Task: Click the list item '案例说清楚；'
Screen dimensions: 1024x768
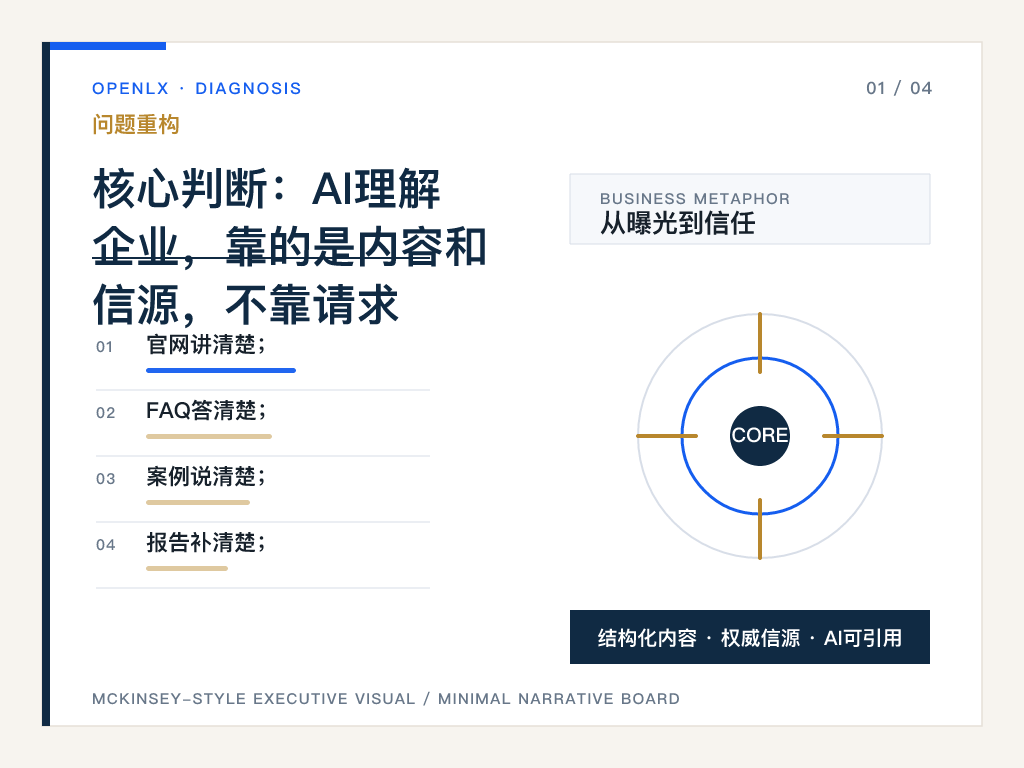Action: [x=206, y=477]
